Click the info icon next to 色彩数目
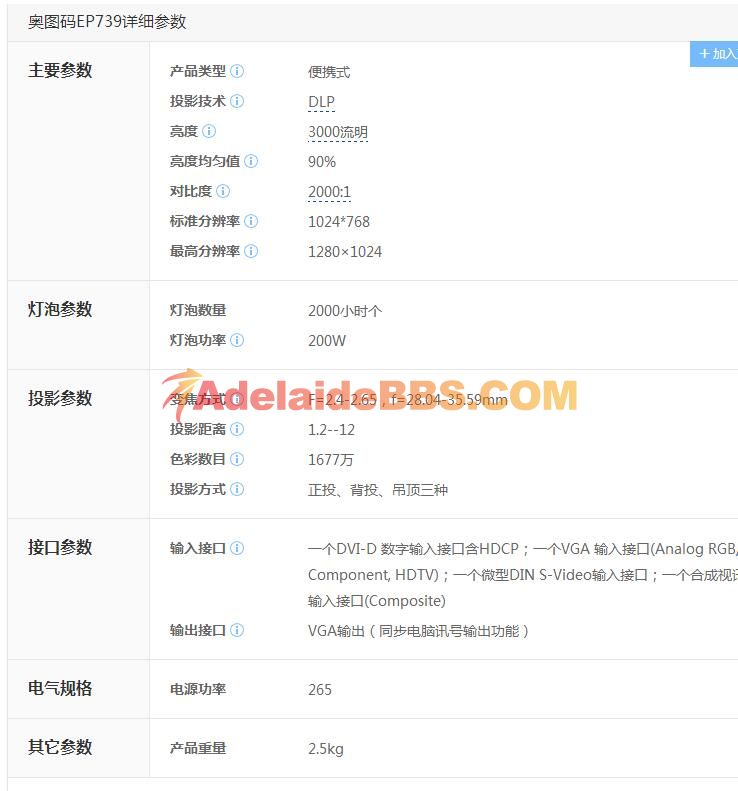This screenshot has height=791, width=738. [x=237, y=460]
